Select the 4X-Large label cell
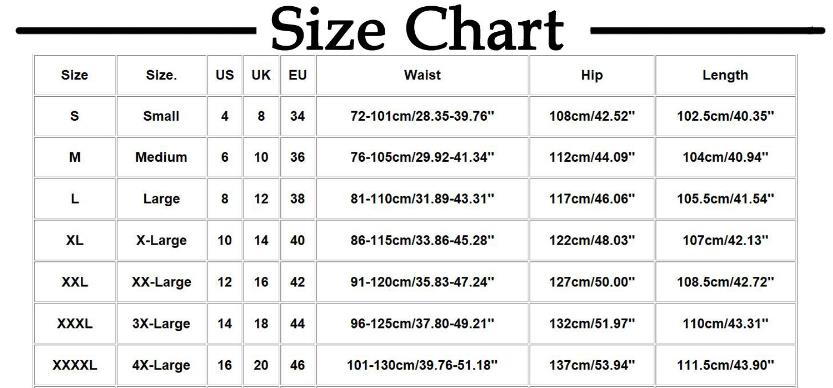 (161, 366)
